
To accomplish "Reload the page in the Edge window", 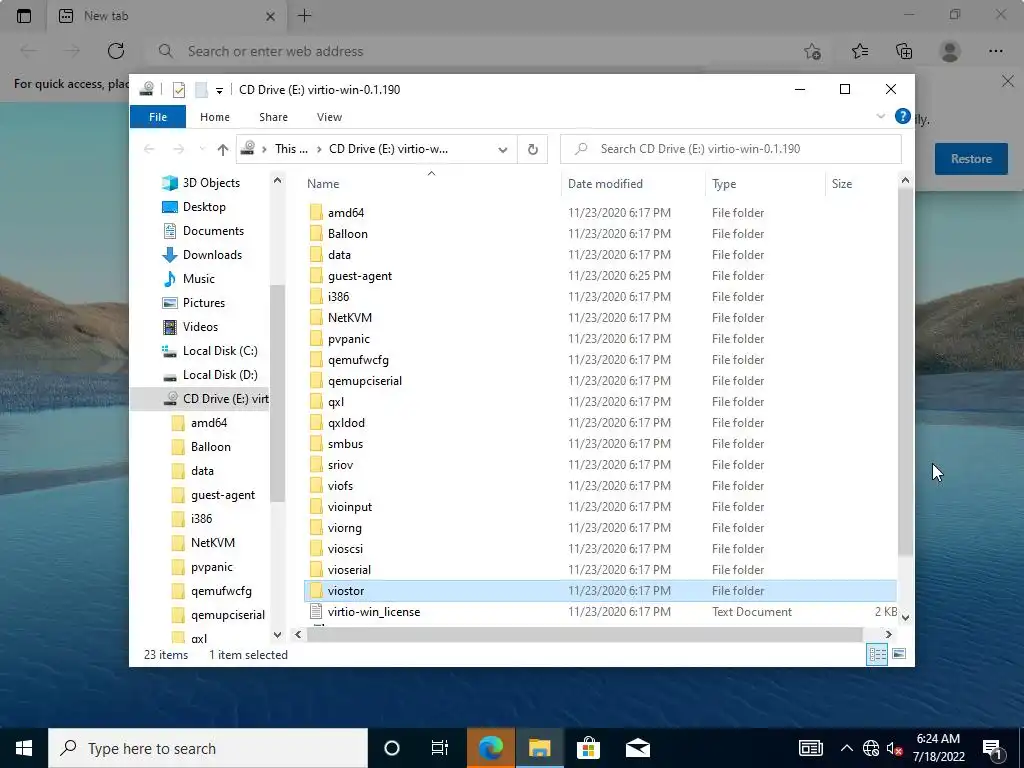I will point(116,51).
